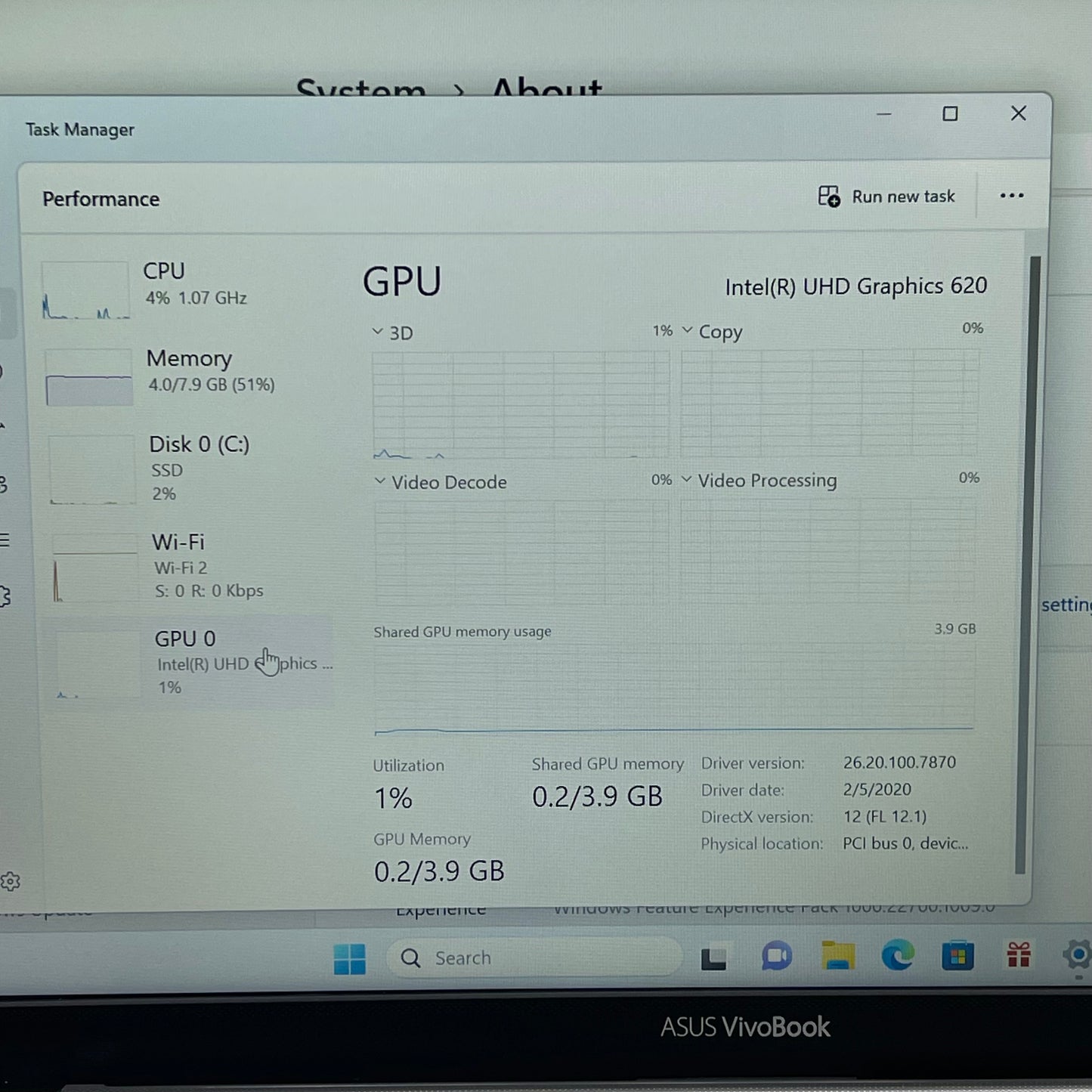Click driver version 26.20.100.7870
This screenshot has width=1092, height=1092.
pyautogui.click(x=899, y=763)
